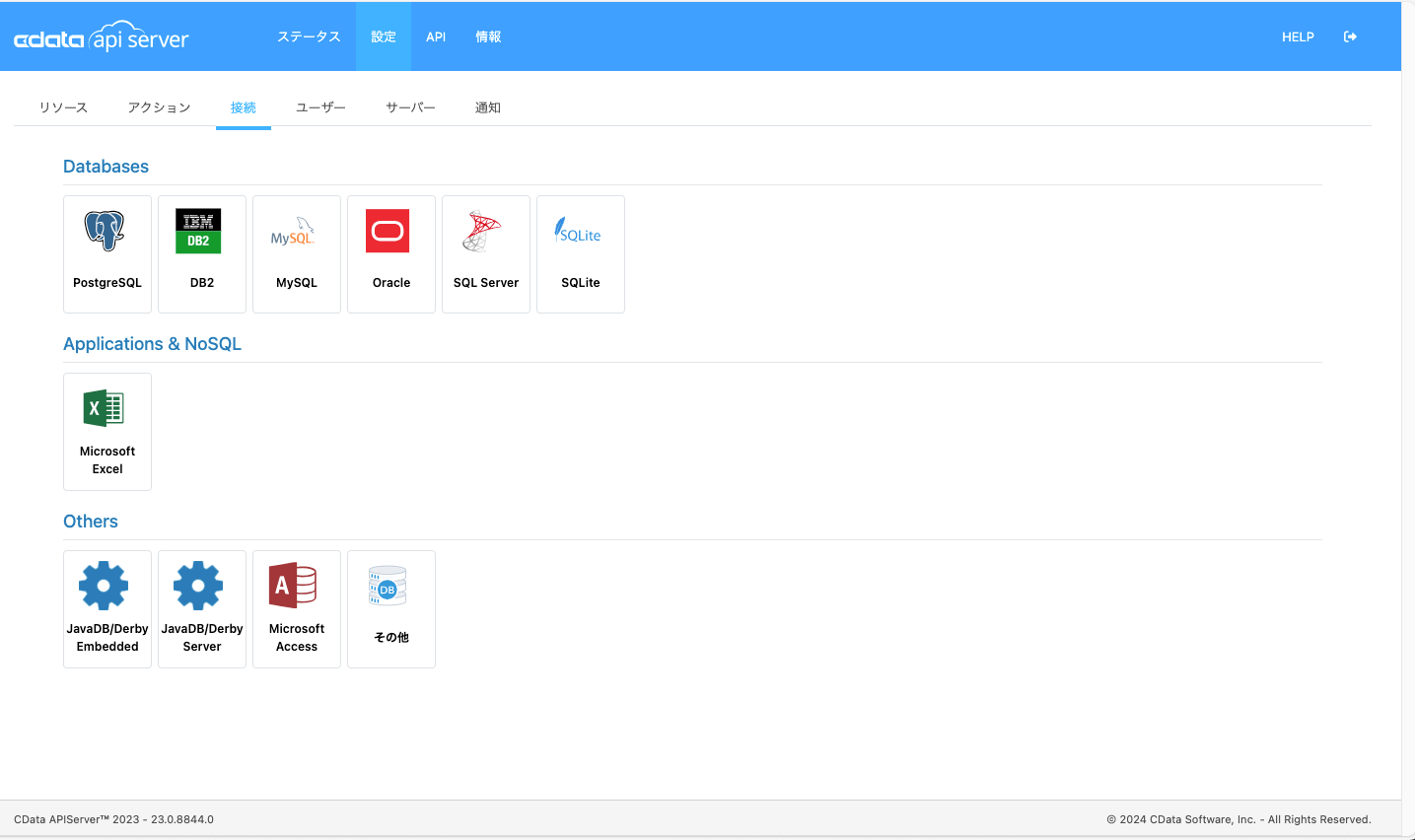This screenshot has width=1415, height=840.
Task: Switch to the アクション tab
Action: [159, 107]
